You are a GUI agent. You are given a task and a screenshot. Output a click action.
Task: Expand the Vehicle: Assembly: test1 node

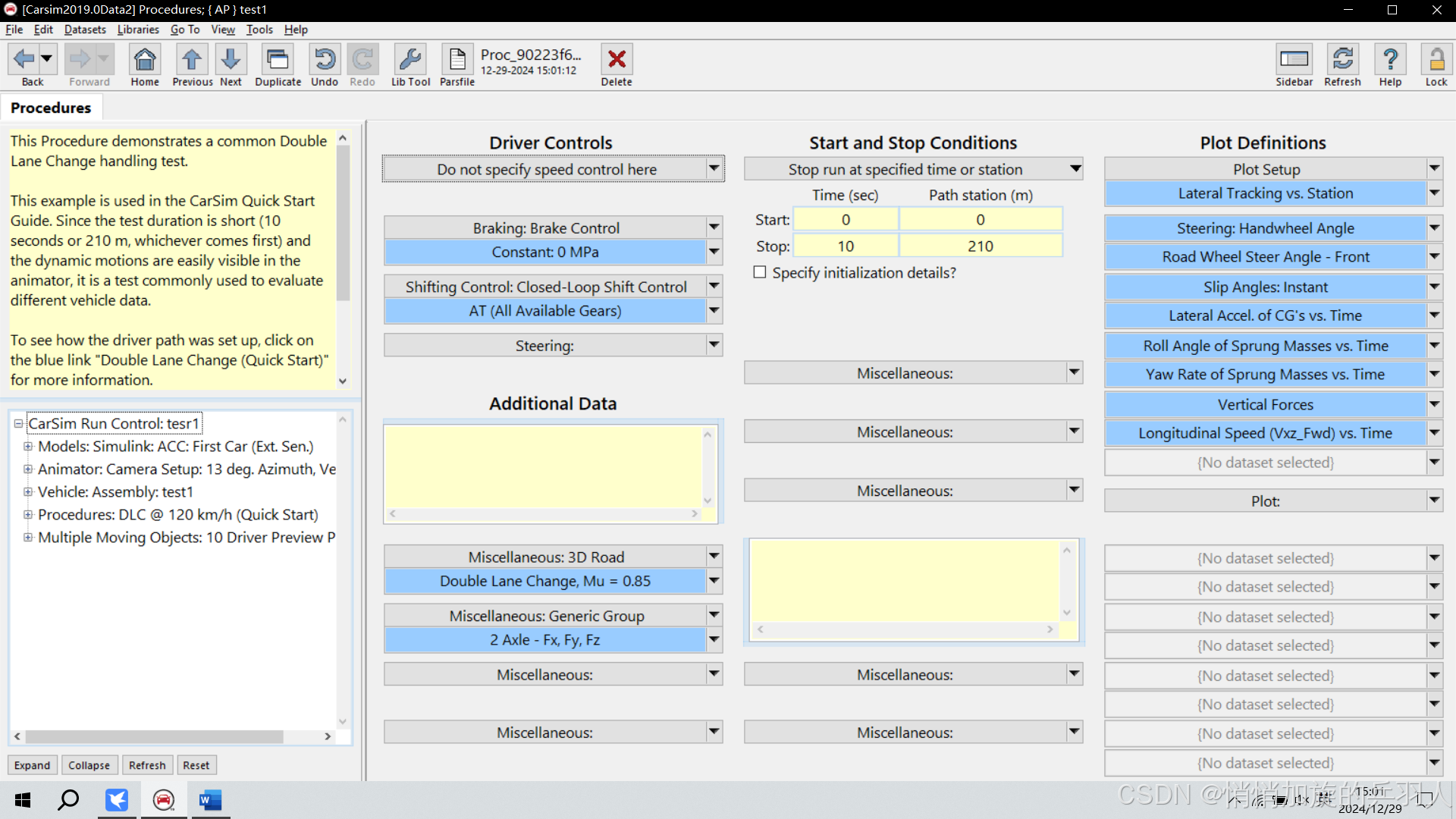pyautogui.click(x=28, y=492)
